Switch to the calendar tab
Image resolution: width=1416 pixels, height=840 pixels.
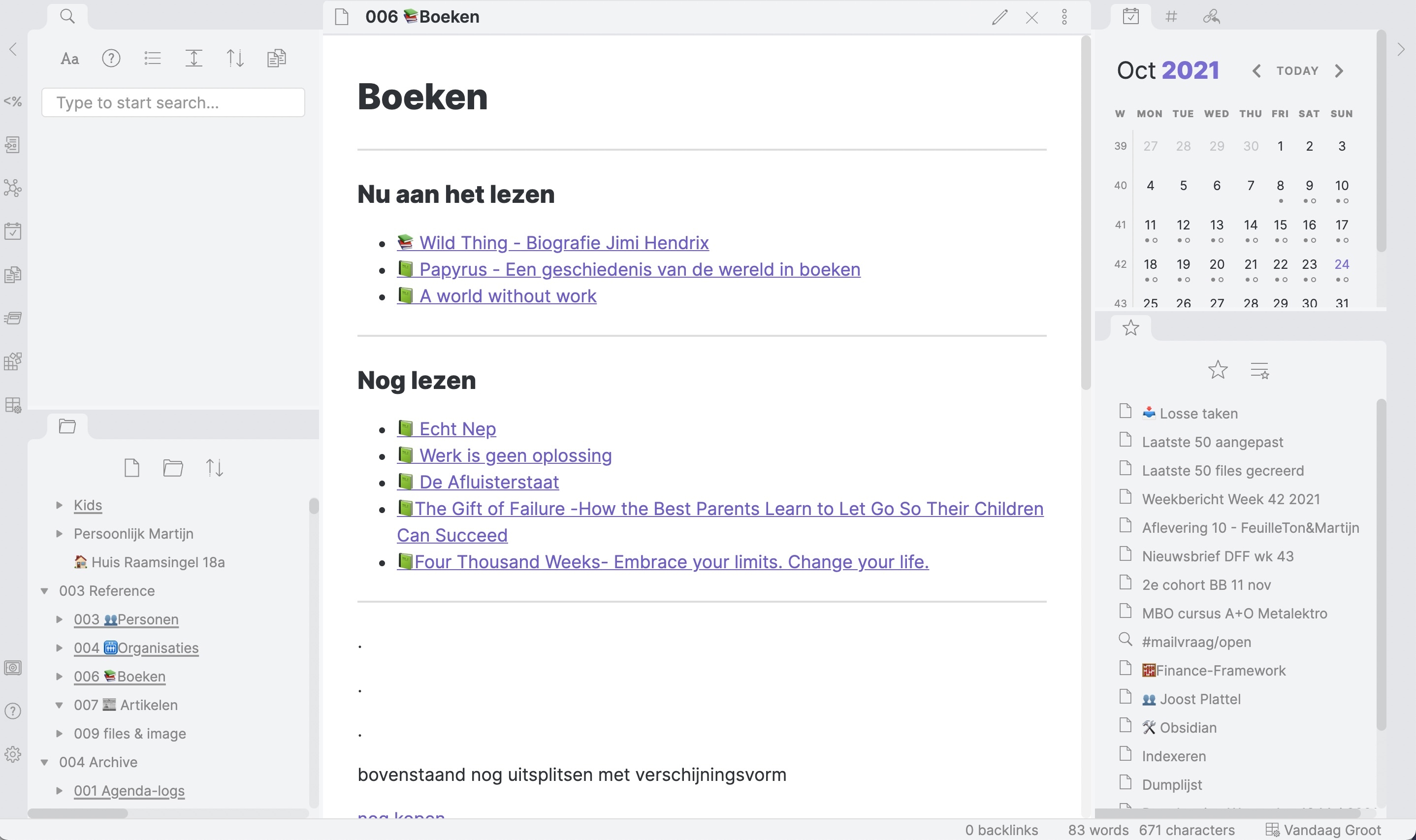pos(1130,16)
